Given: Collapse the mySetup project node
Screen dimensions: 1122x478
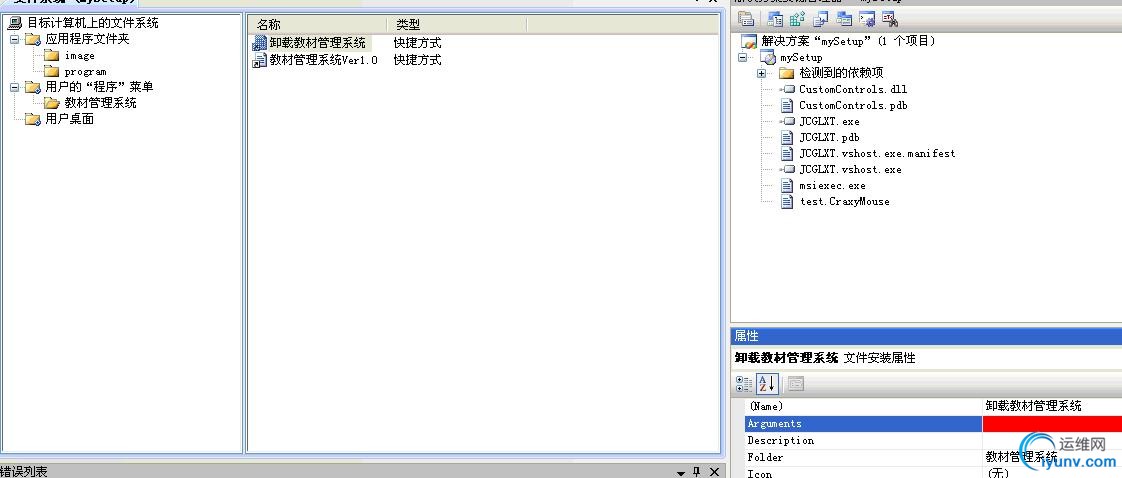Looking at the screenshot, I should (742, 57).
